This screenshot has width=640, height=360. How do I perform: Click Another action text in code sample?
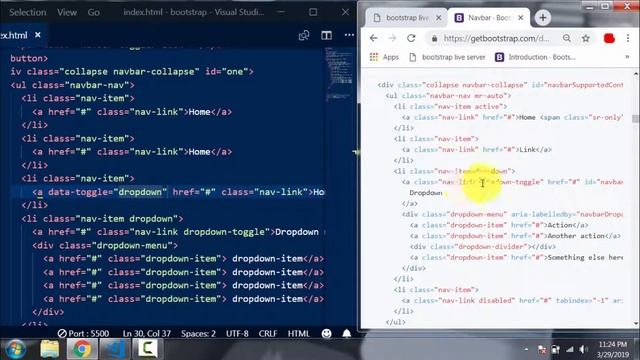[576, 236]
